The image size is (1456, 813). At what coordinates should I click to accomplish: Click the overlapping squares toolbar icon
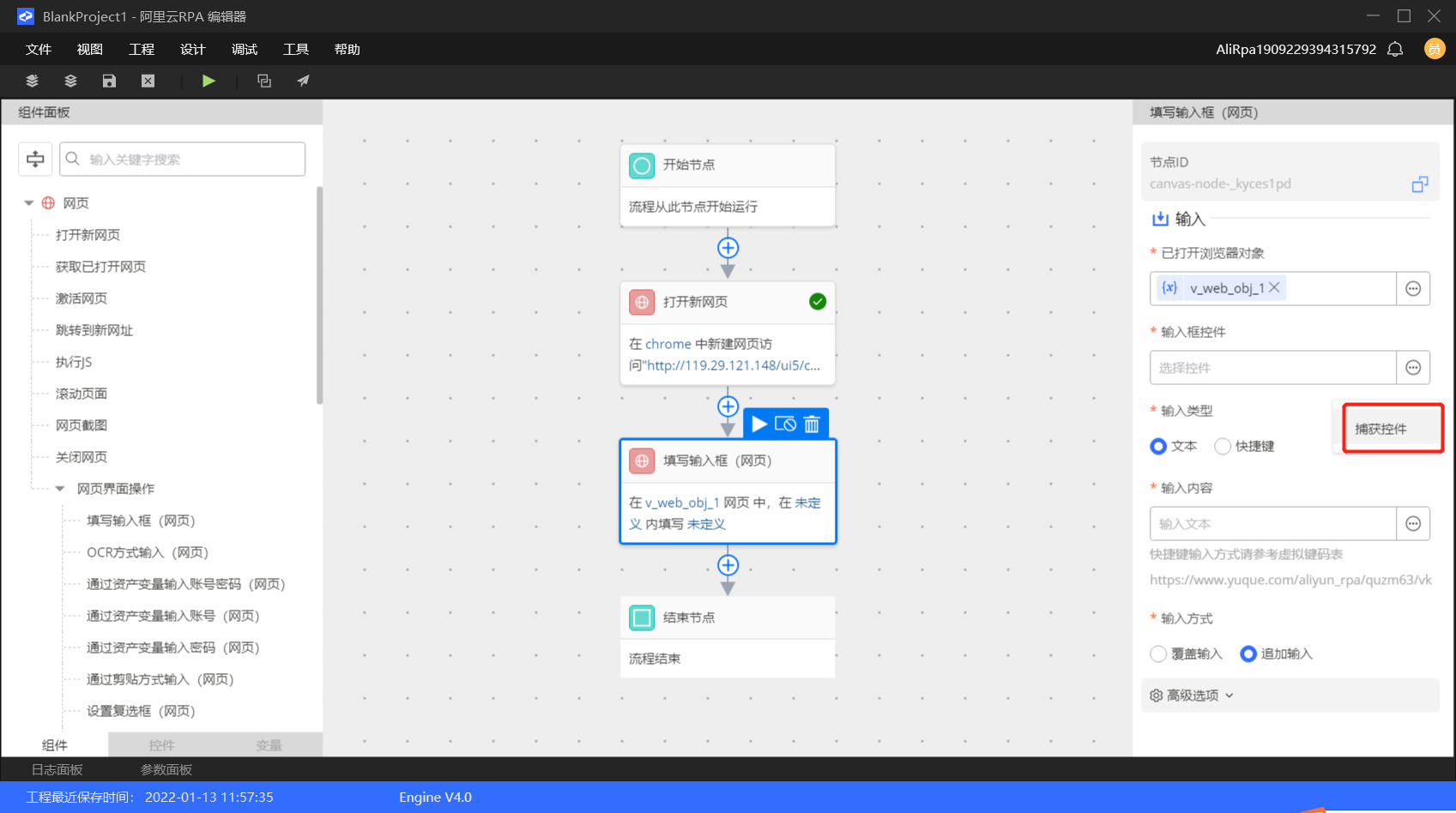coord(264,81)
